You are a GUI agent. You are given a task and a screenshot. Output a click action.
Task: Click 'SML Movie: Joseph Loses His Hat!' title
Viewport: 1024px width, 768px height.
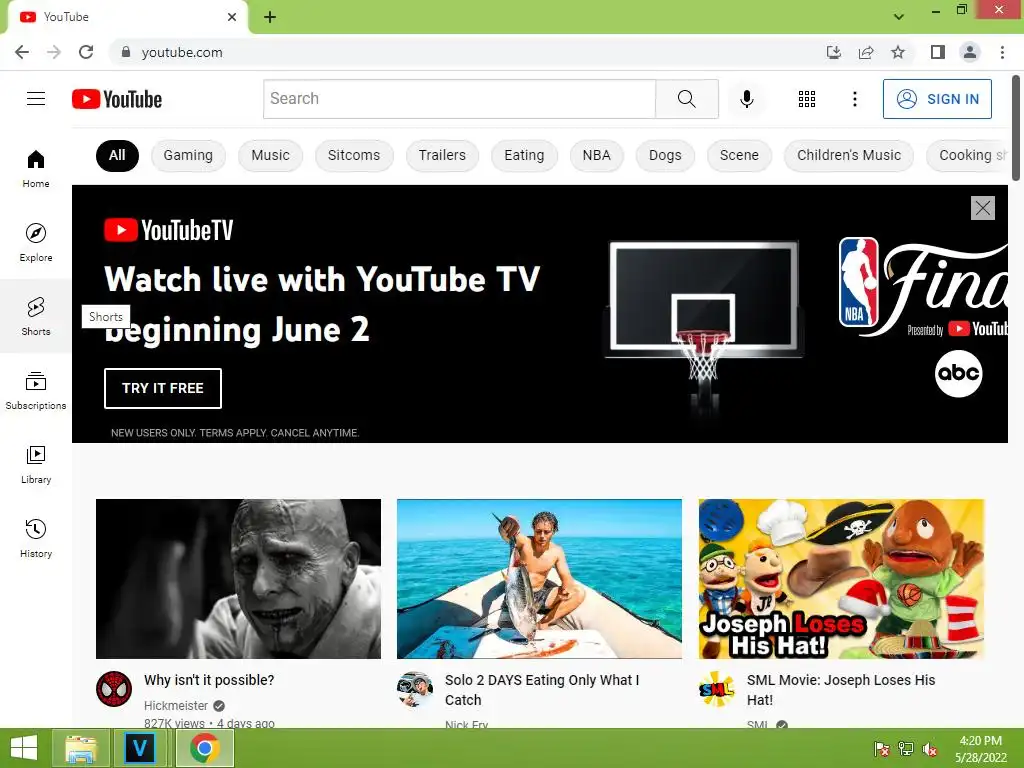[841, 690]
